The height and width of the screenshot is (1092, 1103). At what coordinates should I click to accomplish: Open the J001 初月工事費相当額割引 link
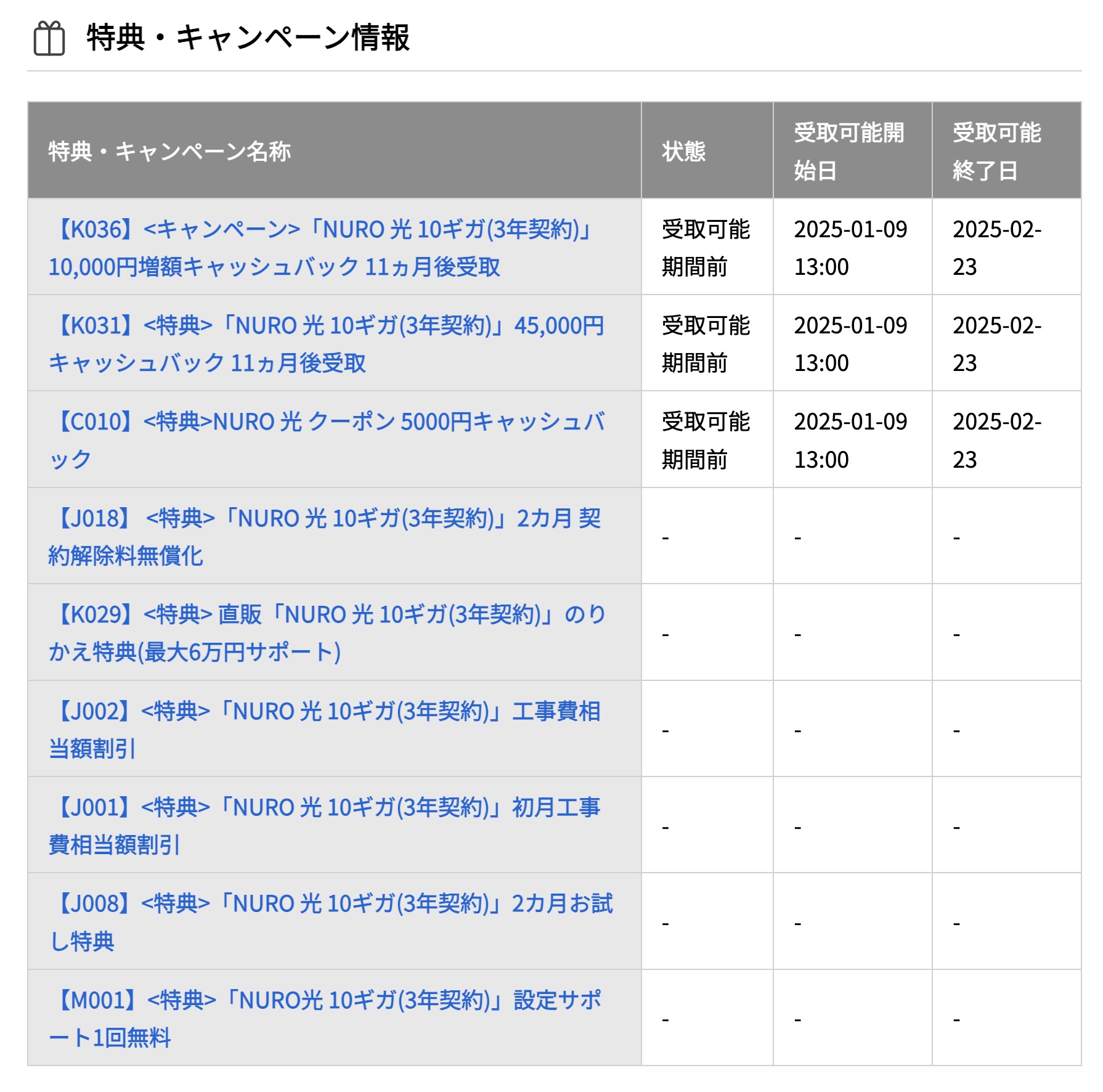tap(324, 826)
